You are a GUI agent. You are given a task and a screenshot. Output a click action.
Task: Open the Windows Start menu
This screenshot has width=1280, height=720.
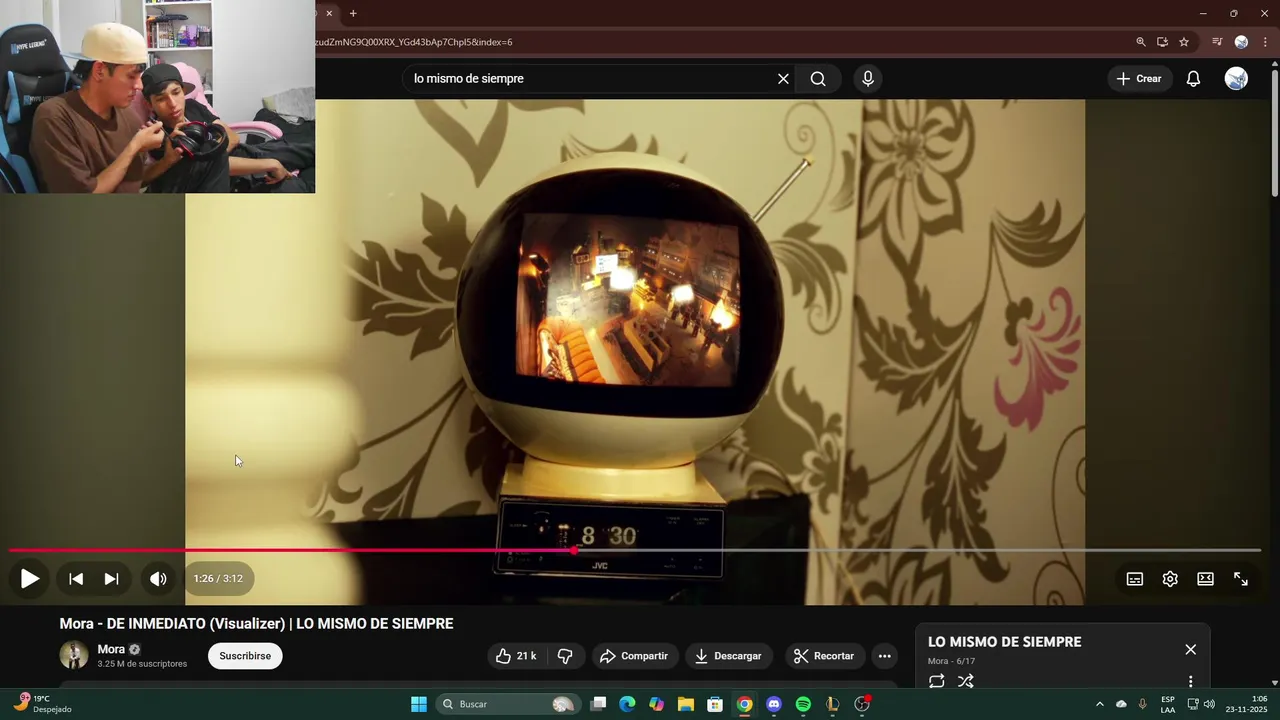(419, 704)
